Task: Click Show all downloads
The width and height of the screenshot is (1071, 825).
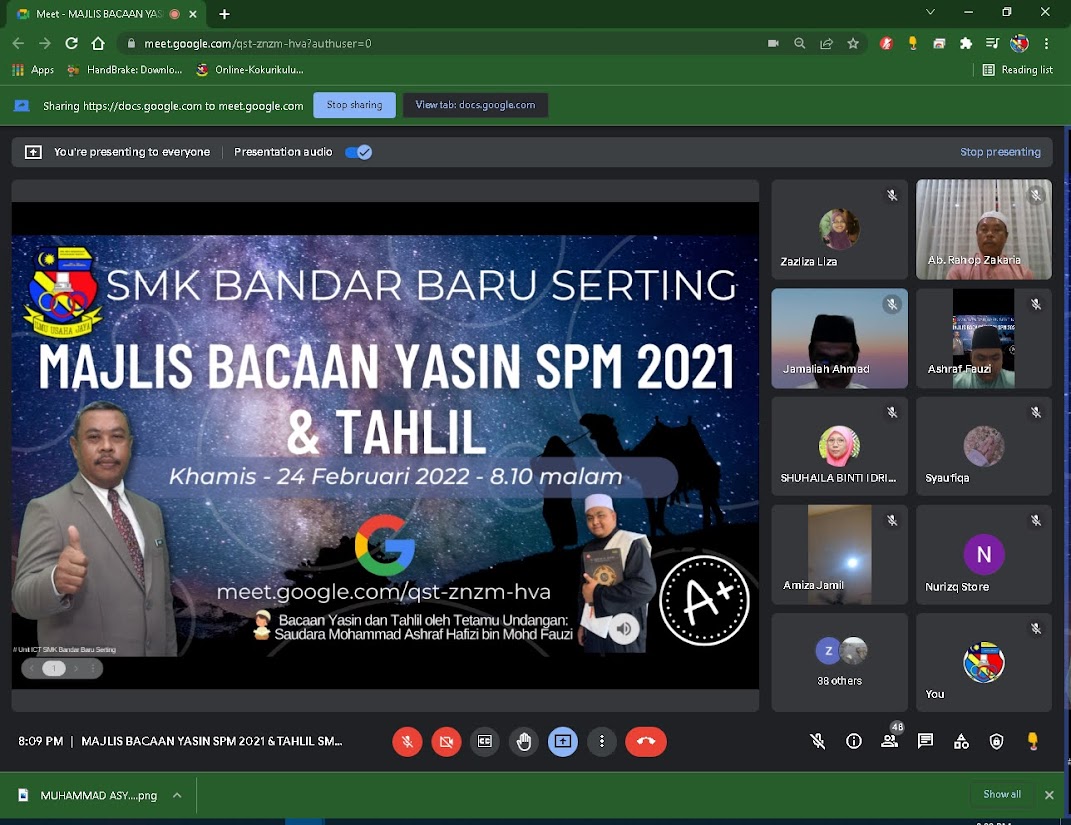Action: pyautogui.click(x=1002, y=794)
